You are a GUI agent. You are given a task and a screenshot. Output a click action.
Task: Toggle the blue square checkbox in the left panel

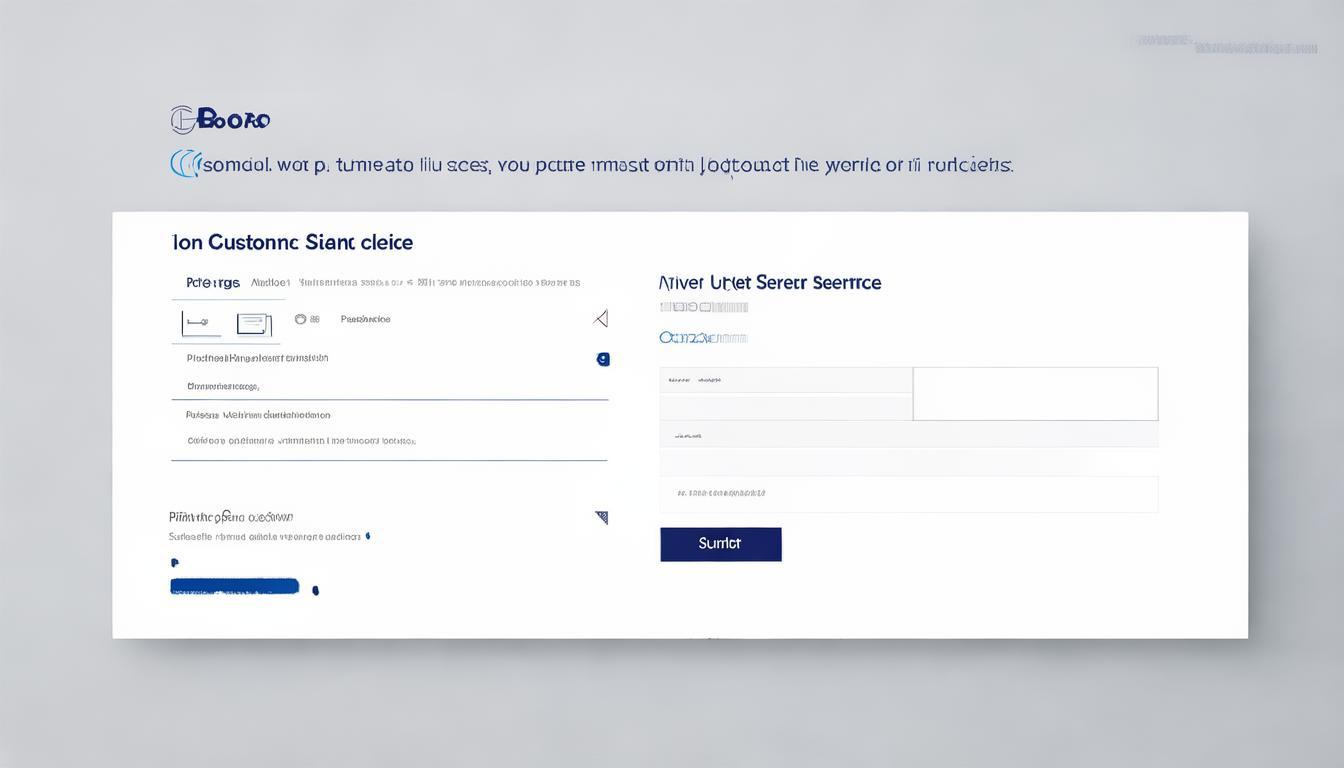(x=603, y=359)
